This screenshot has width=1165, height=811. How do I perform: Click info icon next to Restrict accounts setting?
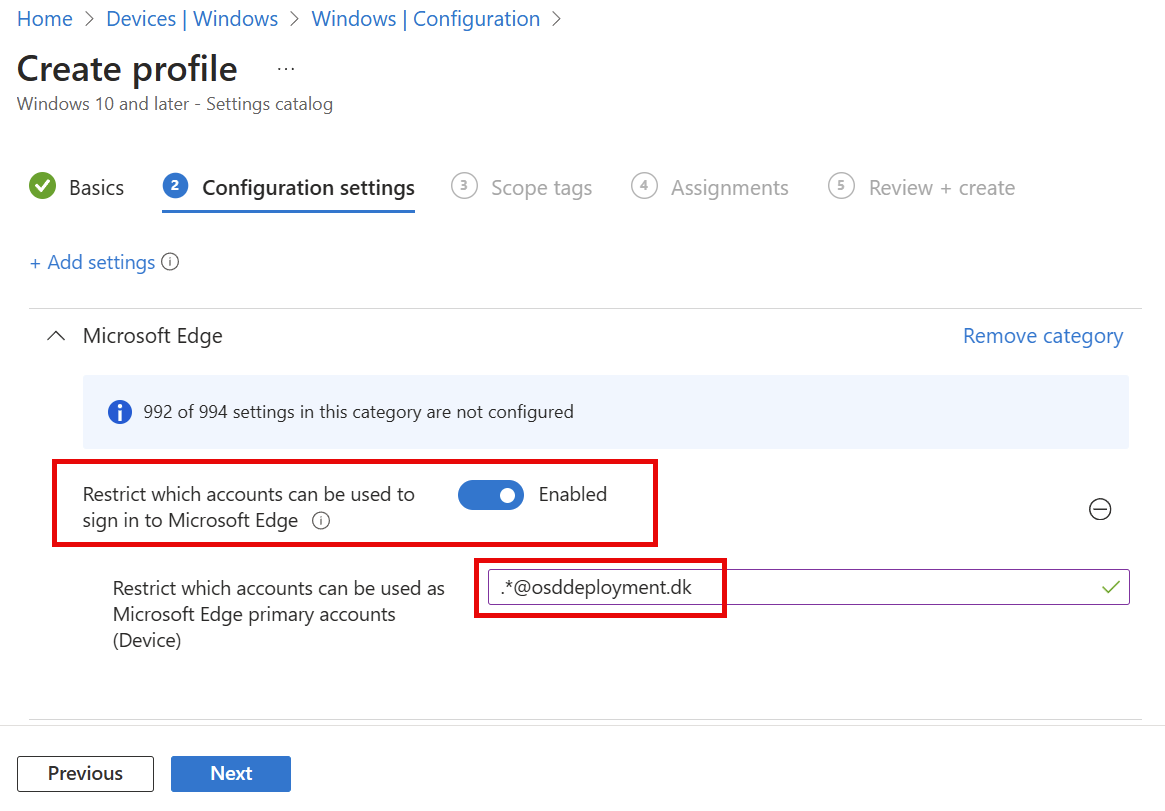click(321, 520)
